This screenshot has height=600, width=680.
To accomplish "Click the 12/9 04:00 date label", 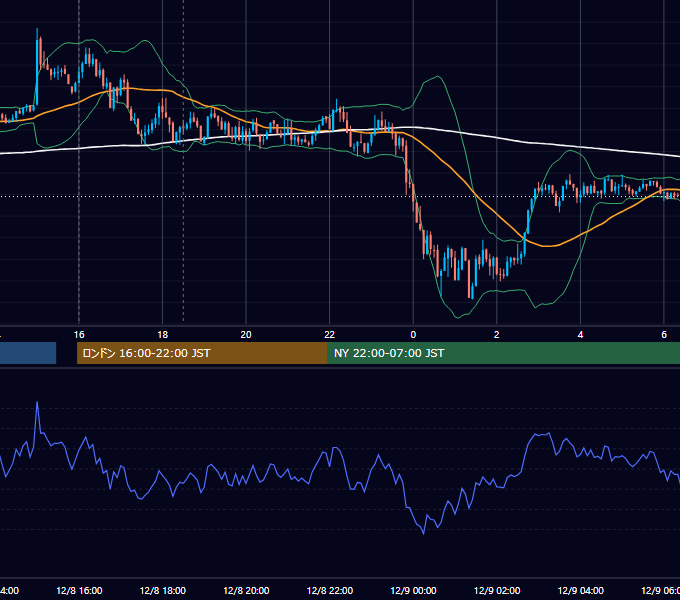I will click(x=580, y=590).
